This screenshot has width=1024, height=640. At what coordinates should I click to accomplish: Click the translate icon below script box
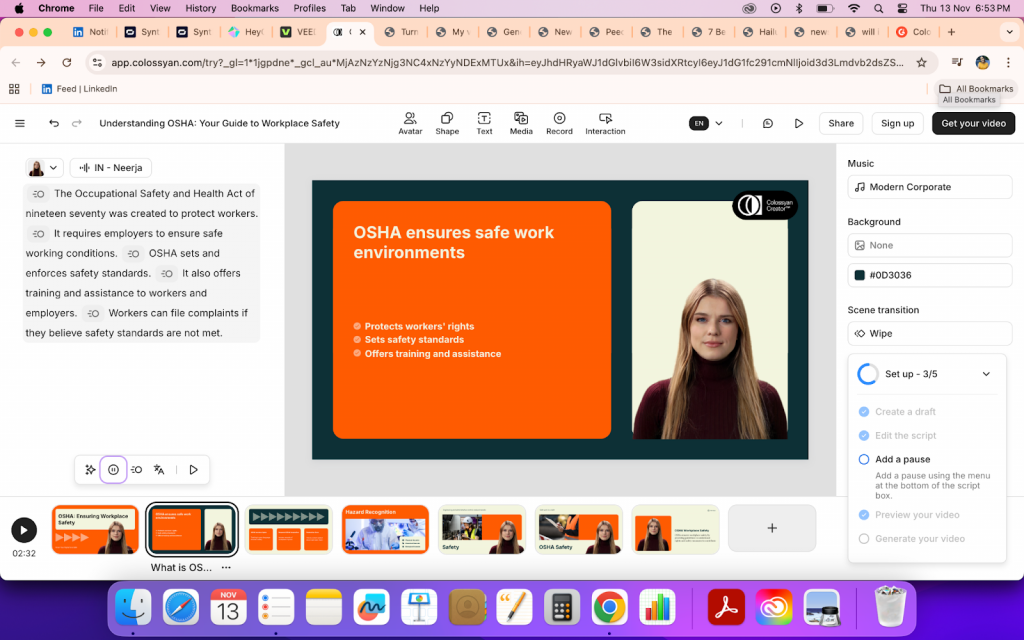click(x=159, y=470)
